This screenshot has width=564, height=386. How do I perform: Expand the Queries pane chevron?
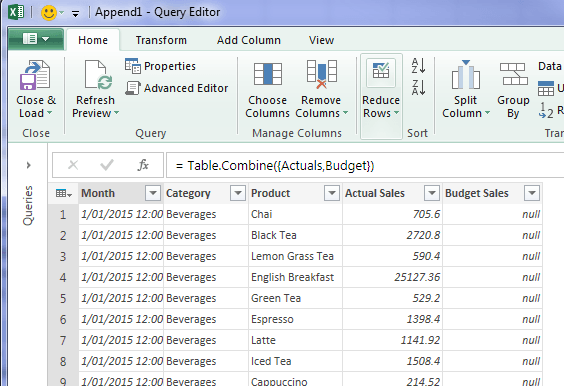point(28,165)
